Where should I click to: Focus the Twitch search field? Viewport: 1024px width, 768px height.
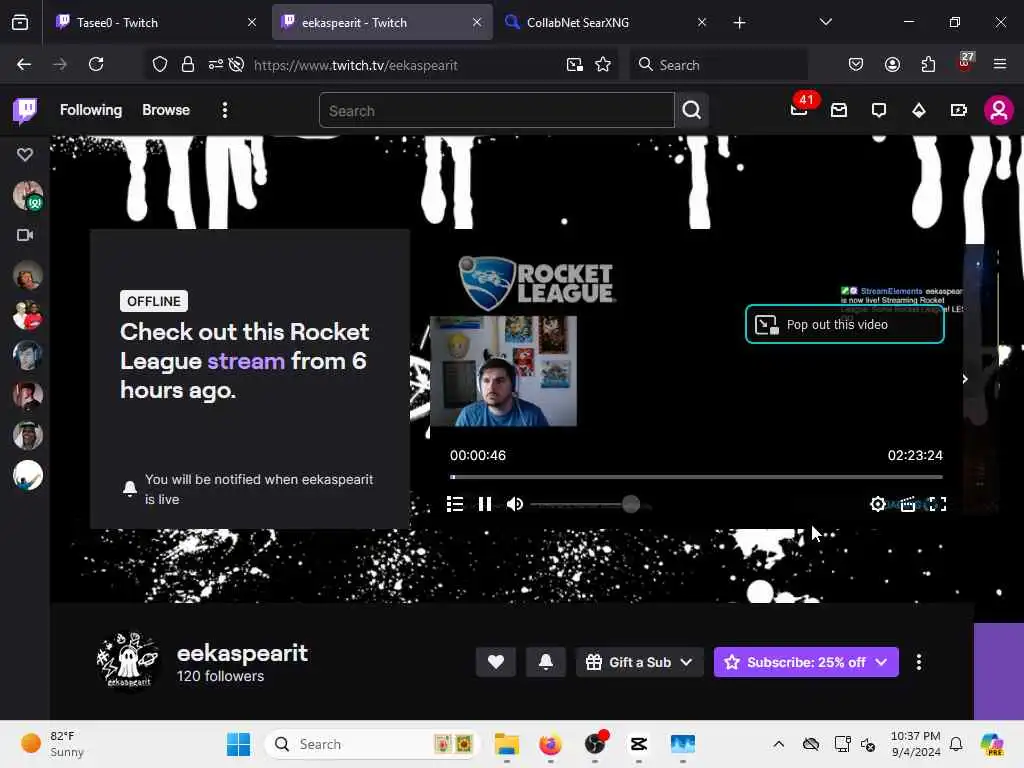pyautogui.click(x=496, y=110)
